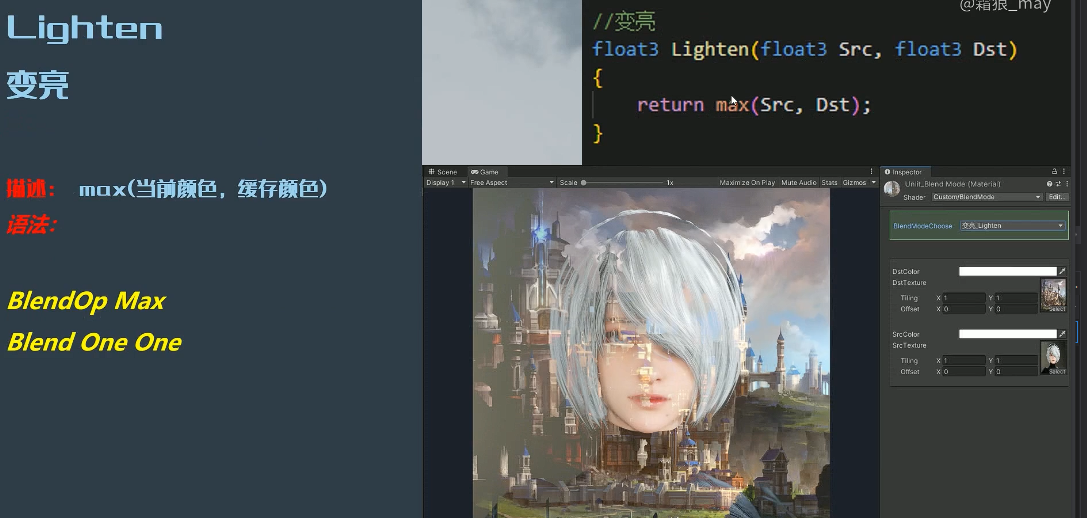Click the 'BlendModeChoose' property label
This screenshot has width=1087, height=518.
point(923,226)
